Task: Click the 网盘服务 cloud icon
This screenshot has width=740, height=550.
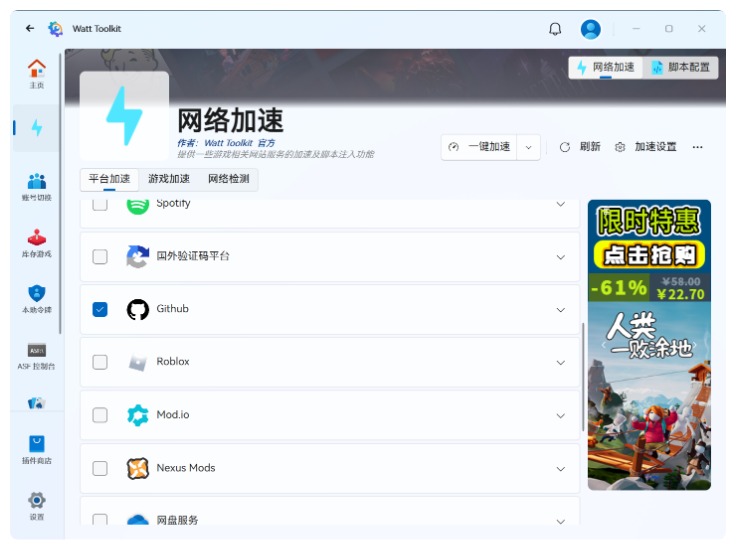Action: 138,519
